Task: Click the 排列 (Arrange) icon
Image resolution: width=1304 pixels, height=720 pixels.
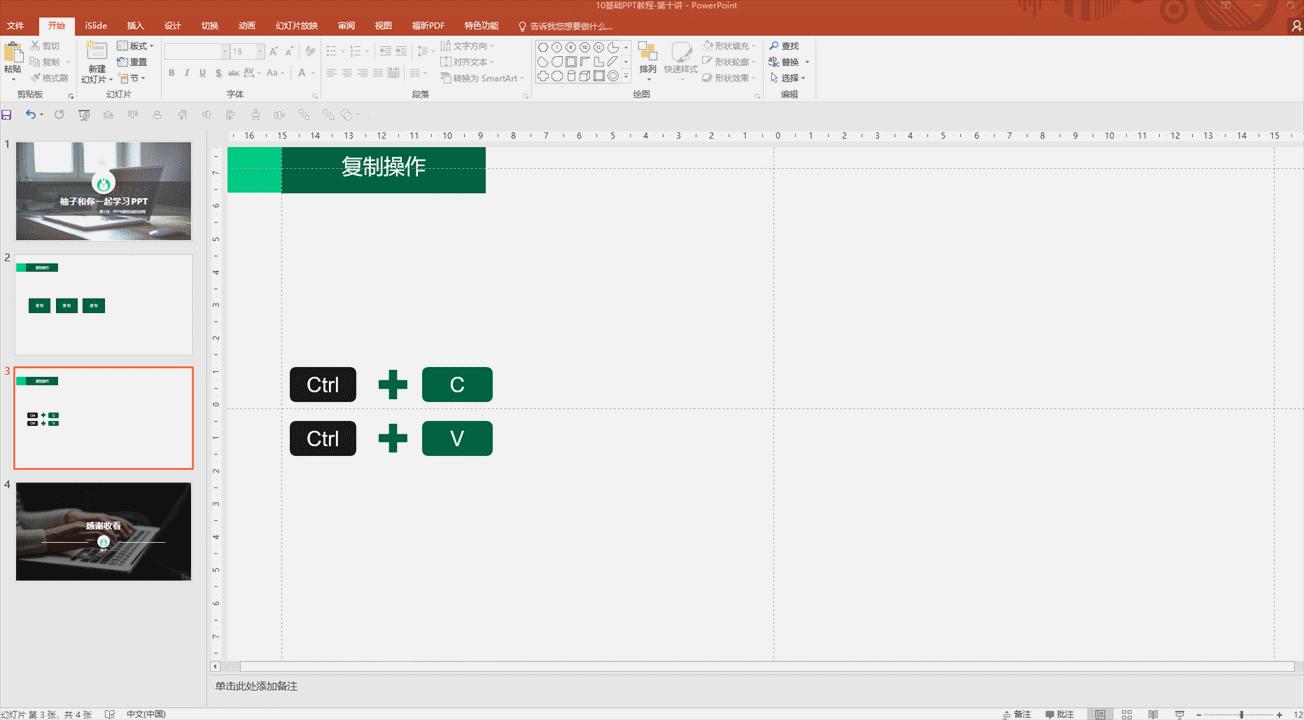Action: [648, 58]
